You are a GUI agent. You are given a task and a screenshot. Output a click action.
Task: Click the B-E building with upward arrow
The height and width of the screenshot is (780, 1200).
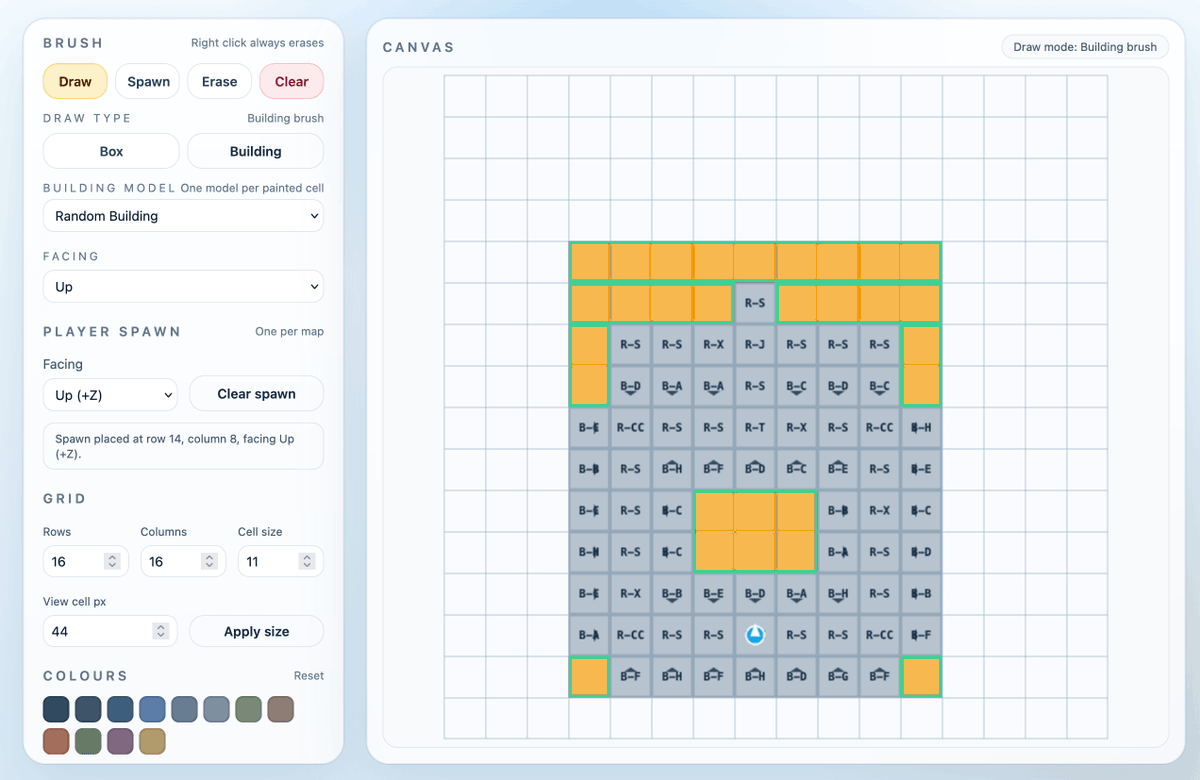[839, 470]
